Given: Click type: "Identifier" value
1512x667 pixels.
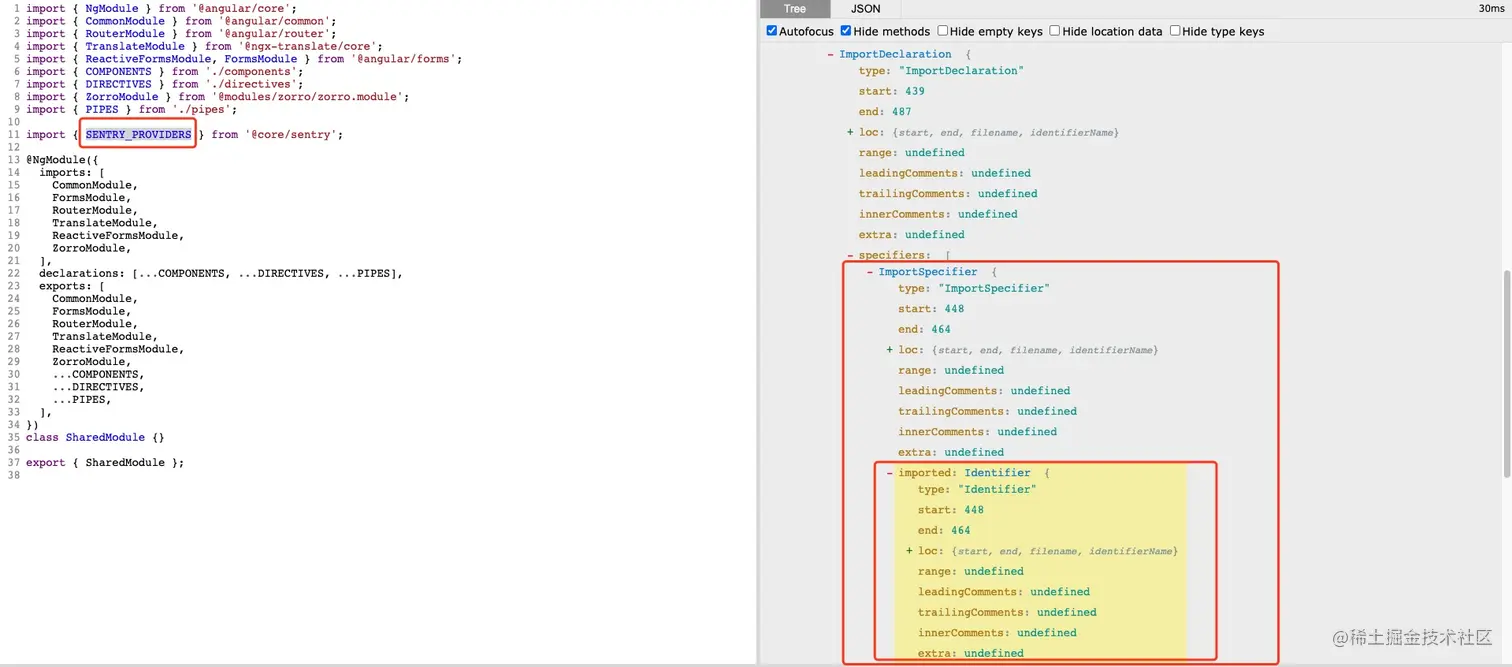Looking at the screenshot, I should (x=997, y=489).
